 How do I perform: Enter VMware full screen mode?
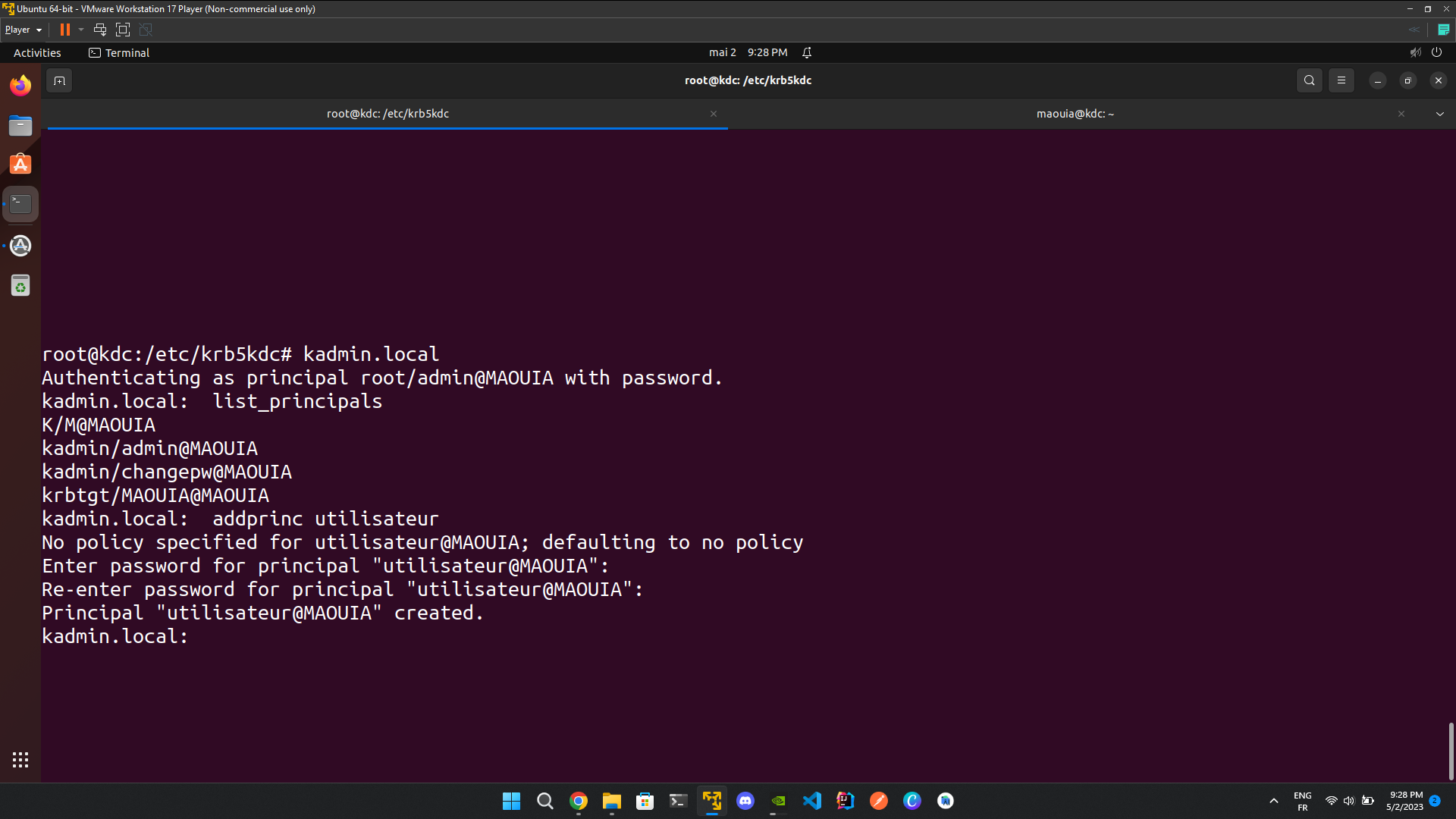(123, 30)
